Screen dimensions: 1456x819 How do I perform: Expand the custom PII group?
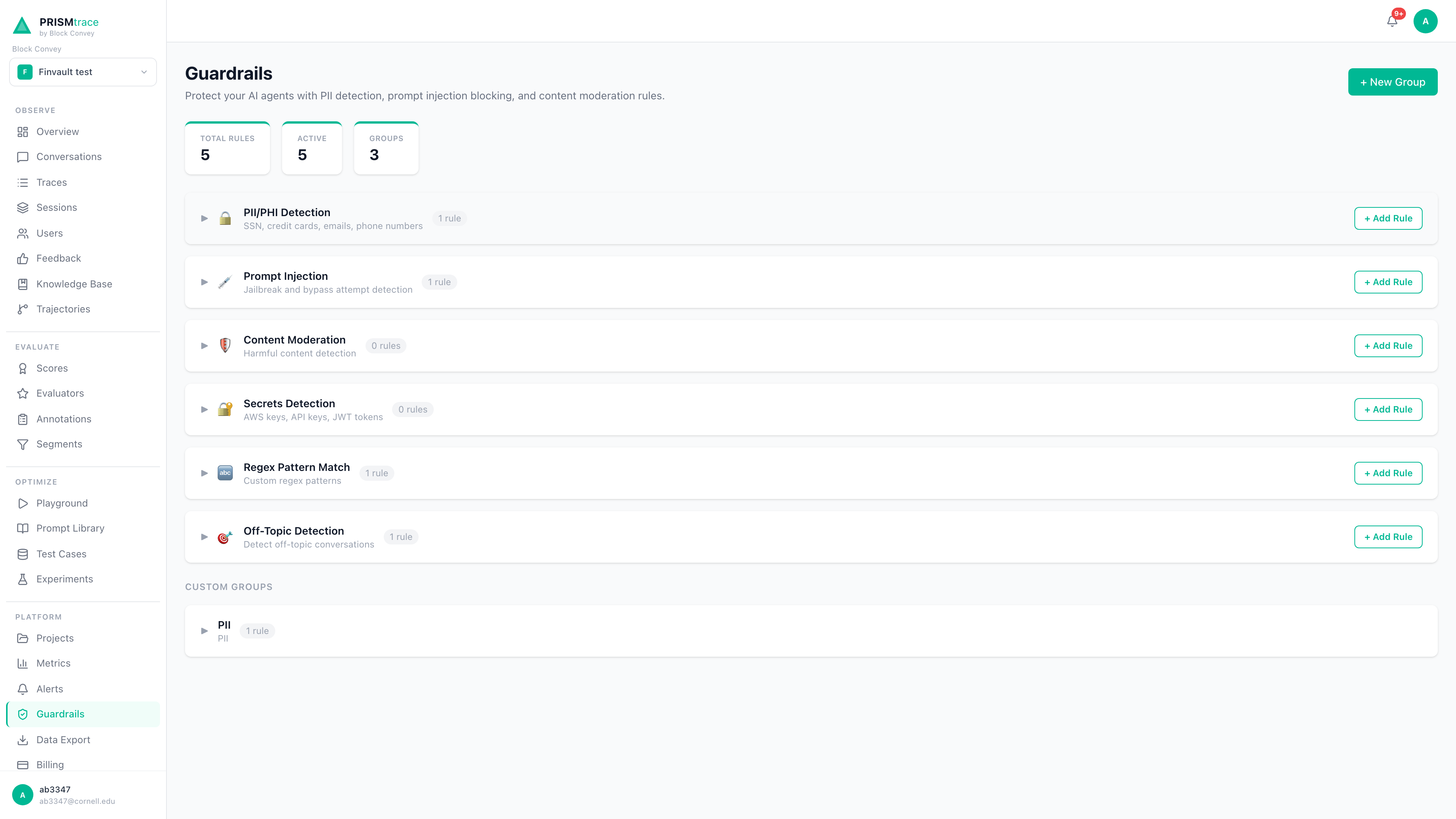[x=205, y=631]
